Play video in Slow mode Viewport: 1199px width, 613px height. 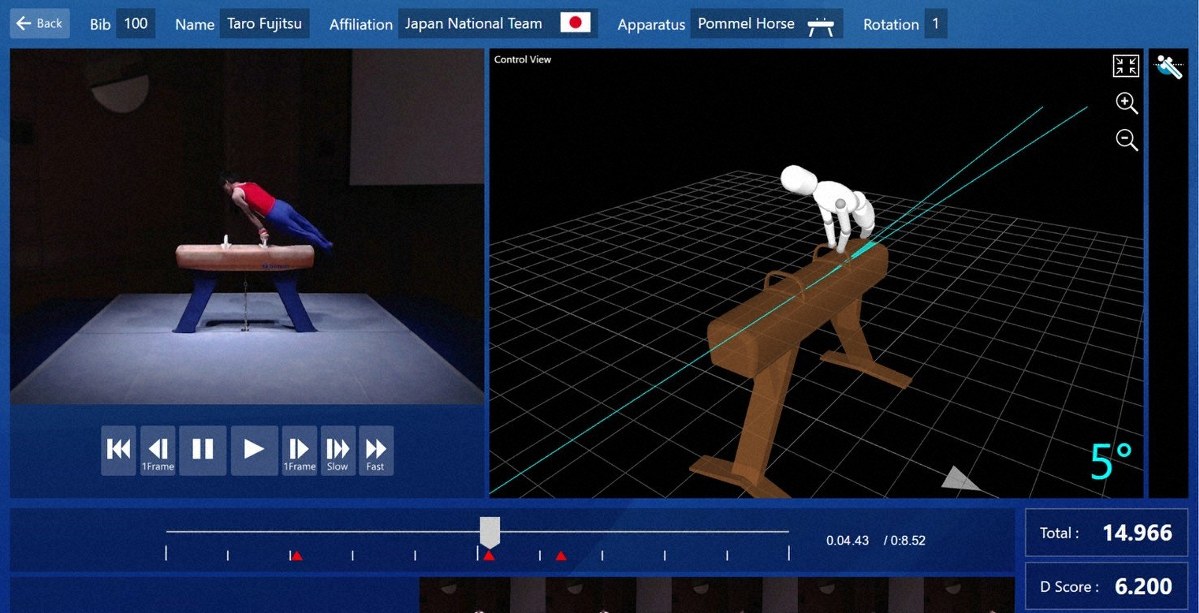click(x=337, y=450)
